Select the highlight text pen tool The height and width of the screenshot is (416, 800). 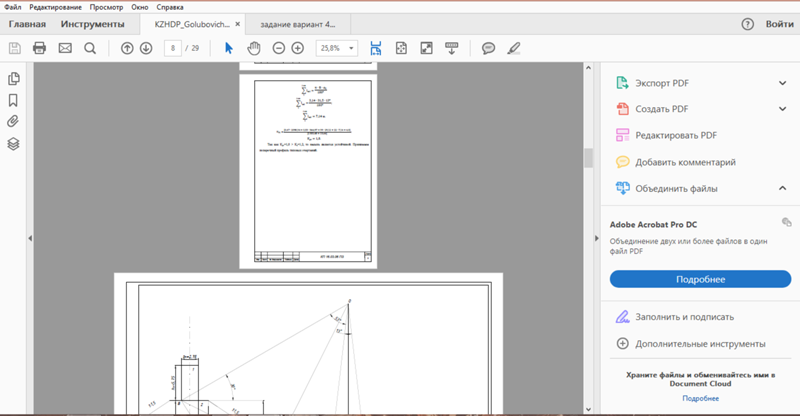click(514, 48)
